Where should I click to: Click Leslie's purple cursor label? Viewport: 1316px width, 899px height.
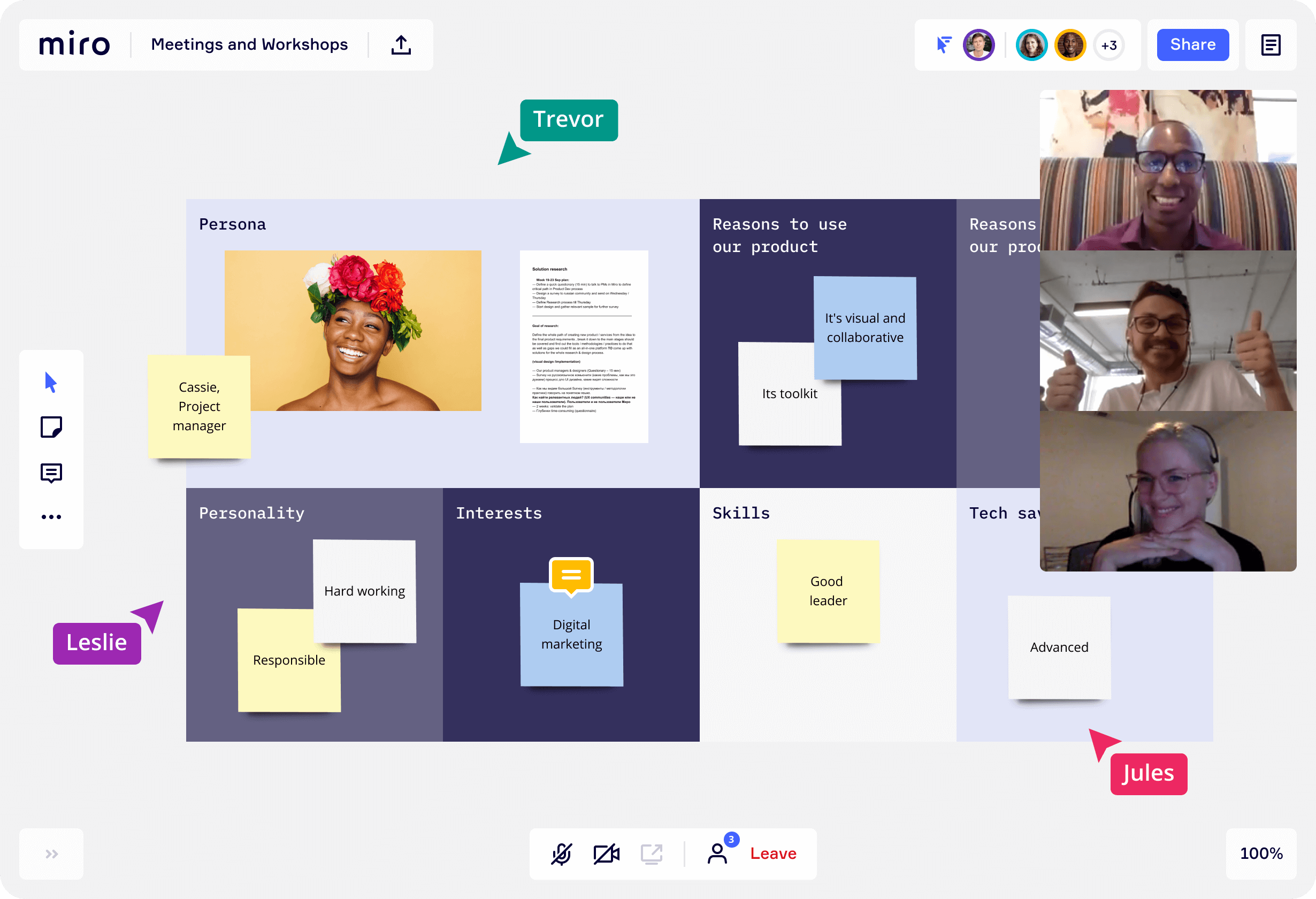(94, 641)
